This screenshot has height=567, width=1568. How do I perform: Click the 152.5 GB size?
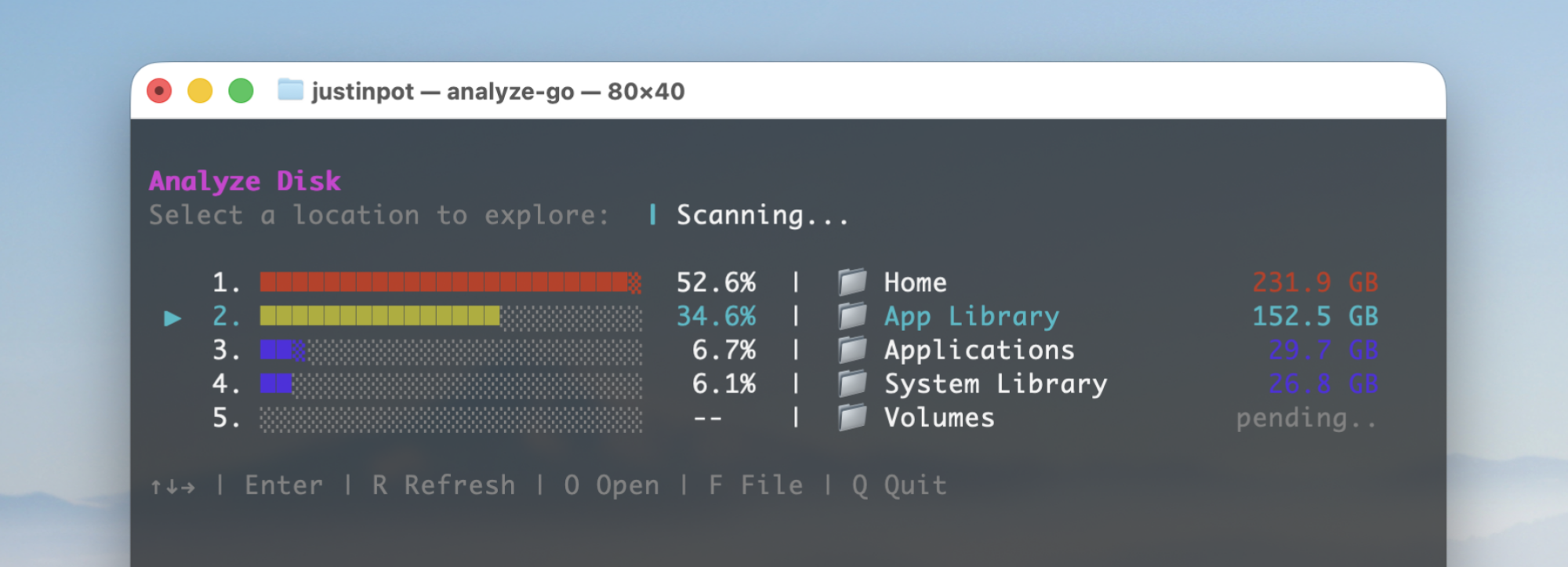click(1315, 316)
